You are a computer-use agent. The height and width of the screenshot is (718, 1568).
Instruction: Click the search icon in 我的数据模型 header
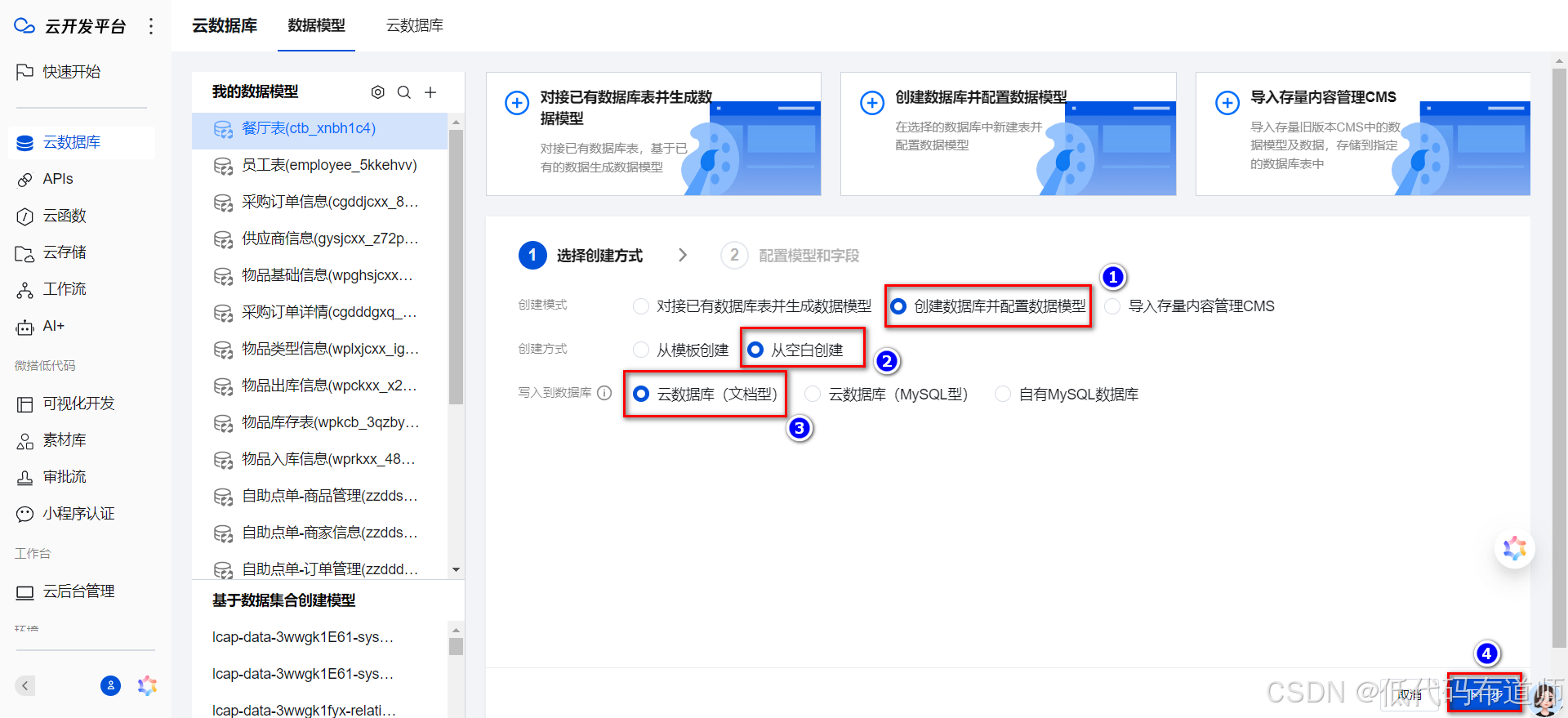point(404,92)
